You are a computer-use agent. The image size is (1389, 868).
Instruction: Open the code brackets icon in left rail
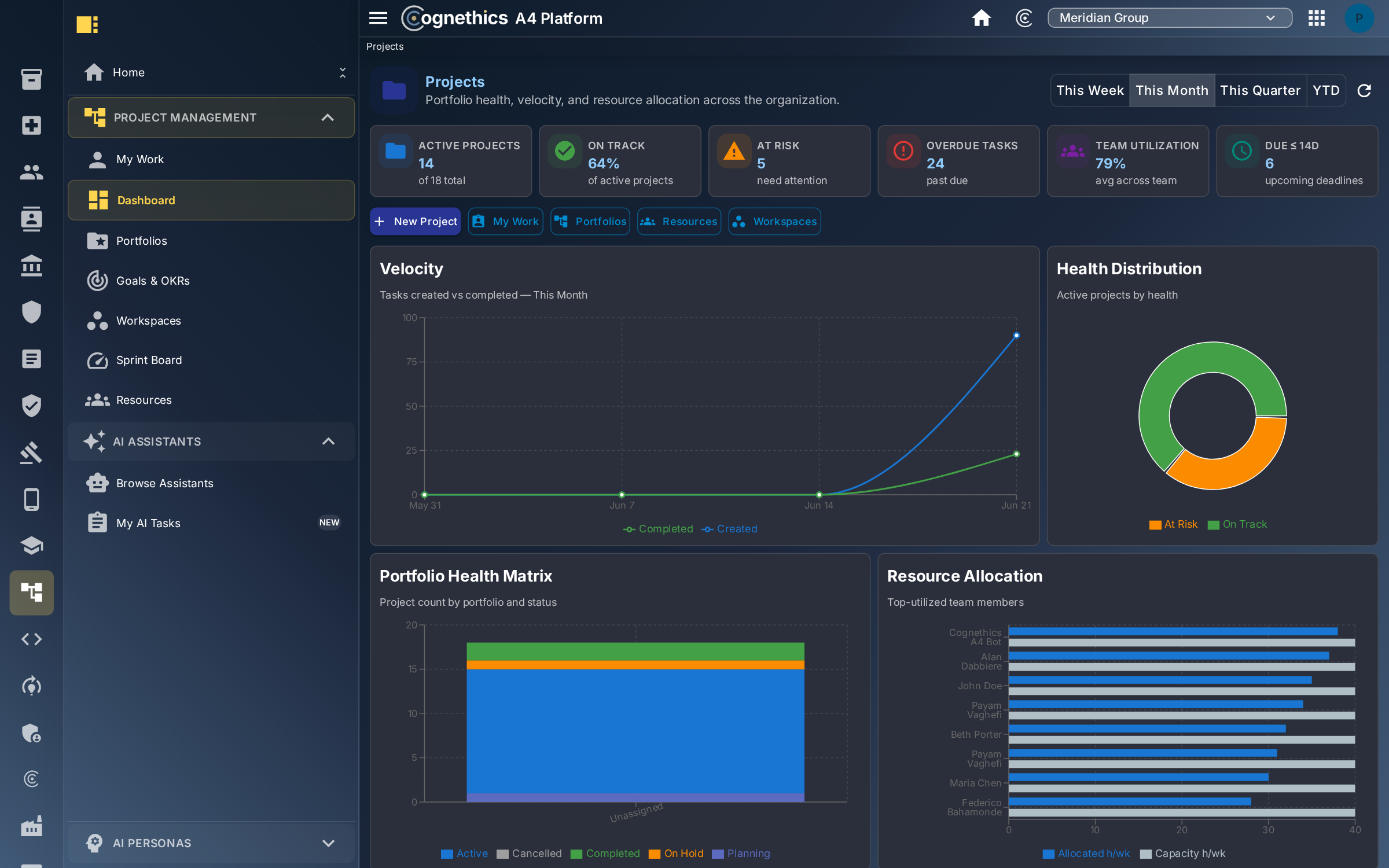pos(31,639)
